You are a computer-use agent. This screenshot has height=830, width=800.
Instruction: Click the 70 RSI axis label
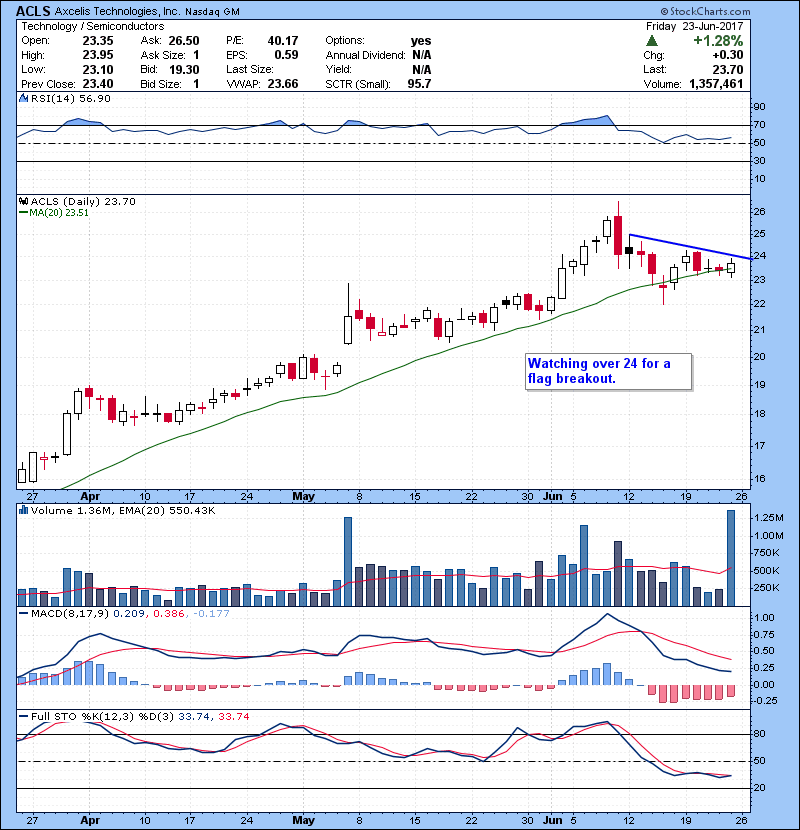759,125
